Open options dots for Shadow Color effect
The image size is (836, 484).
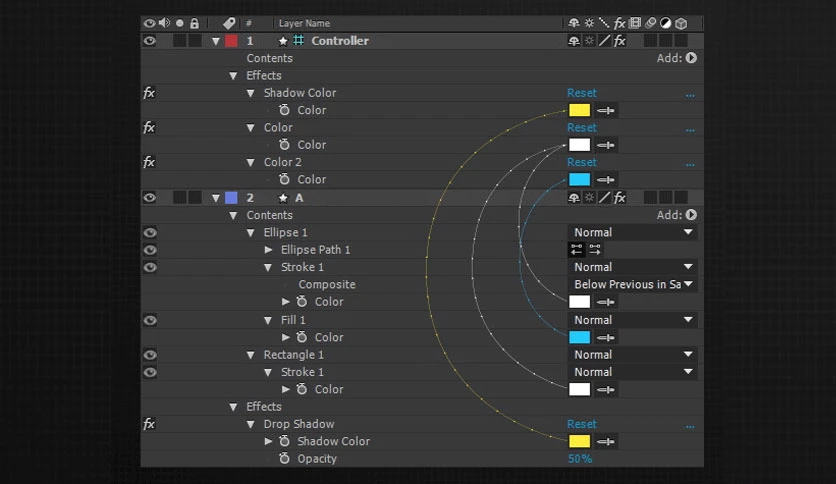690,95
